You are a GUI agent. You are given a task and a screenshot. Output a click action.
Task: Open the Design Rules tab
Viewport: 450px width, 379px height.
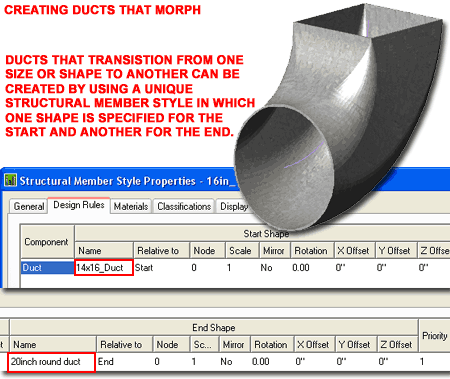click(79, 205)
